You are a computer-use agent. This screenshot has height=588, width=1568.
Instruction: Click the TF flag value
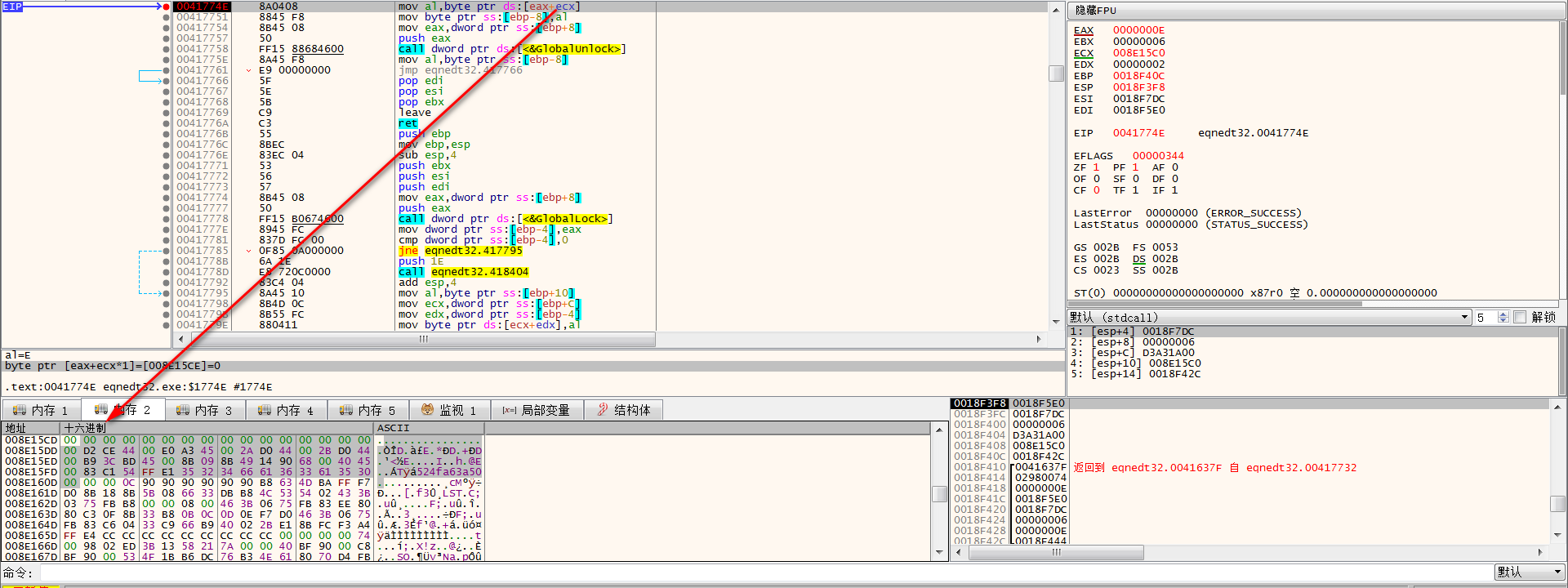pyautogui.click(x=1135, y=190)
